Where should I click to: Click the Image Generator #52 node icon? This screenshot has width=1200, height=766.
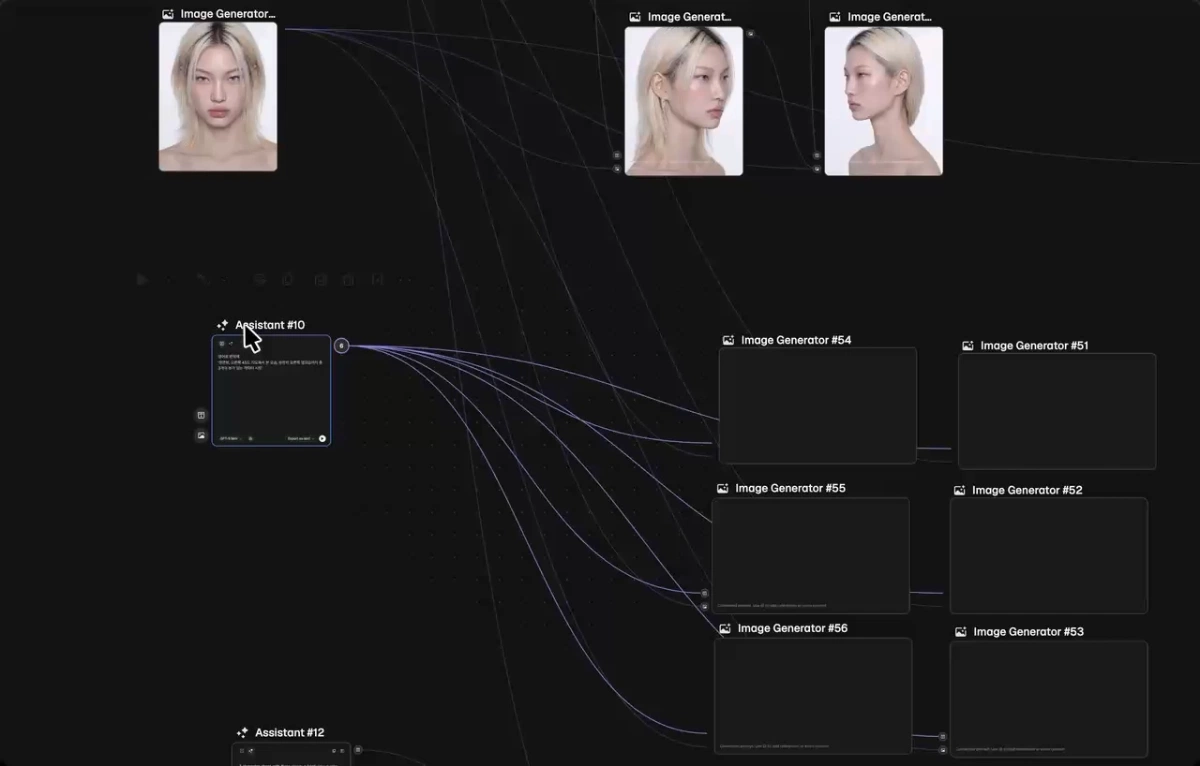[x=960, y=490]
